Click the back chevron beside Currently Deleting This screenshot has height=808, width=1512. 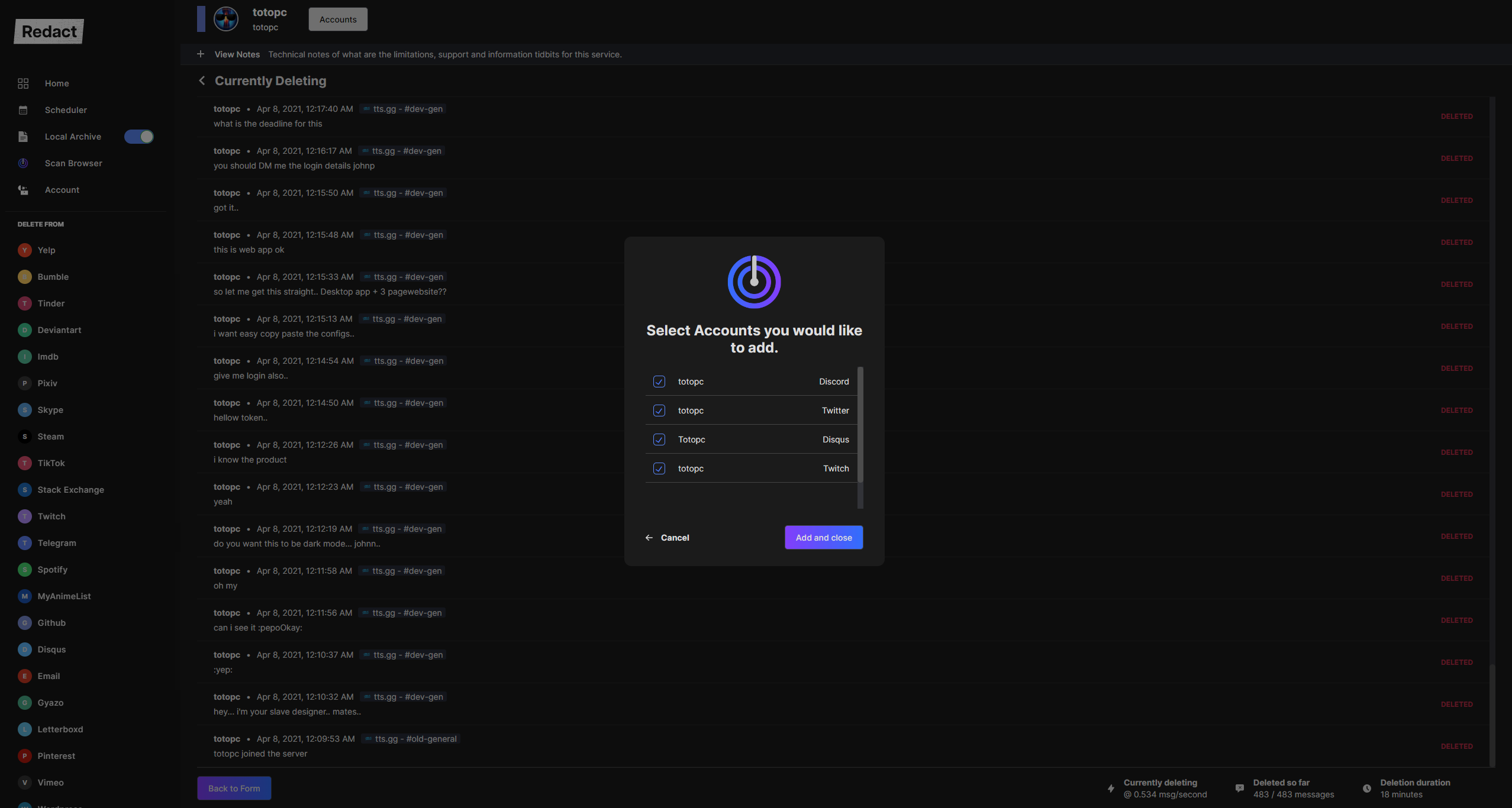pyautogui.click(x=202, y=80)
